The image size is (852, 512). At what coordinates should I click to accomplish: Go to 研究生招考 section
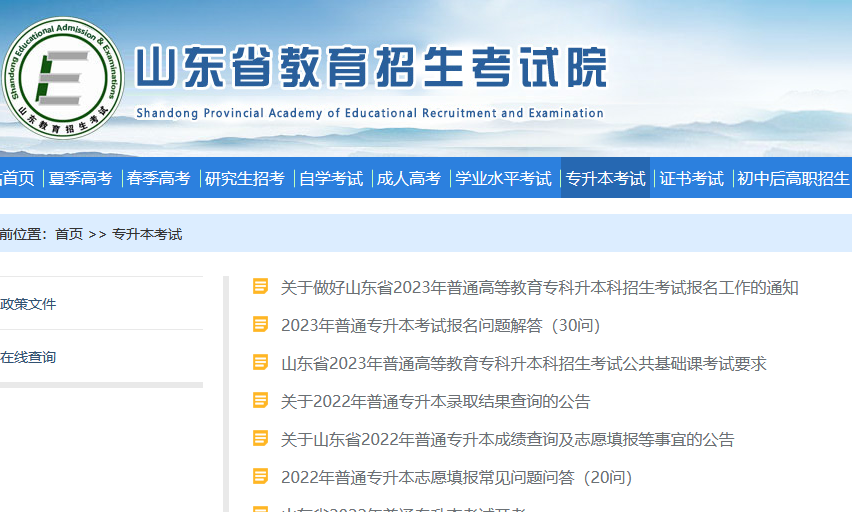245,178
